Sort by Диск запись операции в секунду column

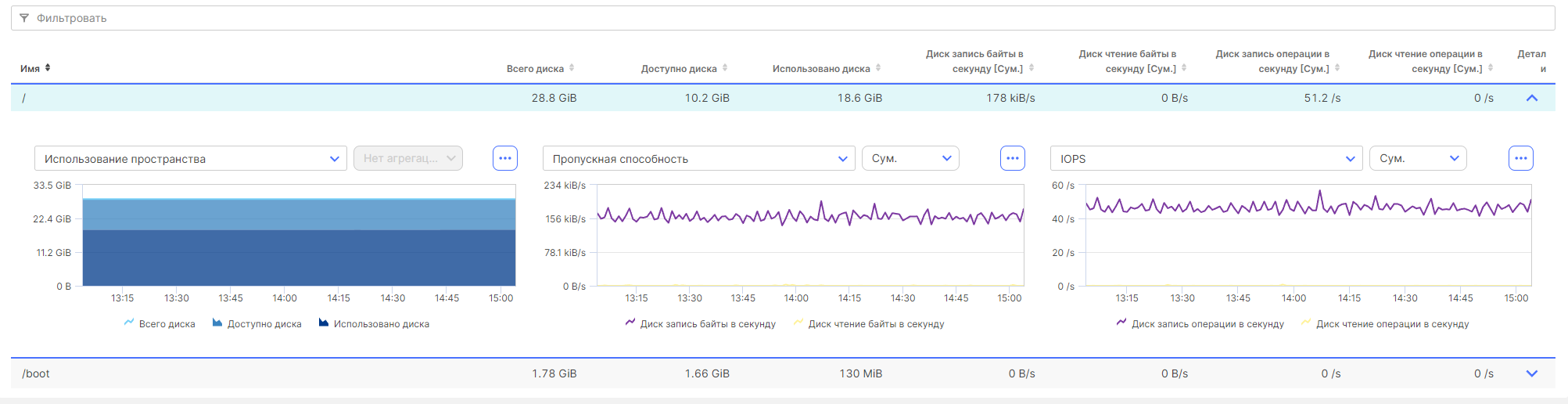click(x=1337, y=68)
